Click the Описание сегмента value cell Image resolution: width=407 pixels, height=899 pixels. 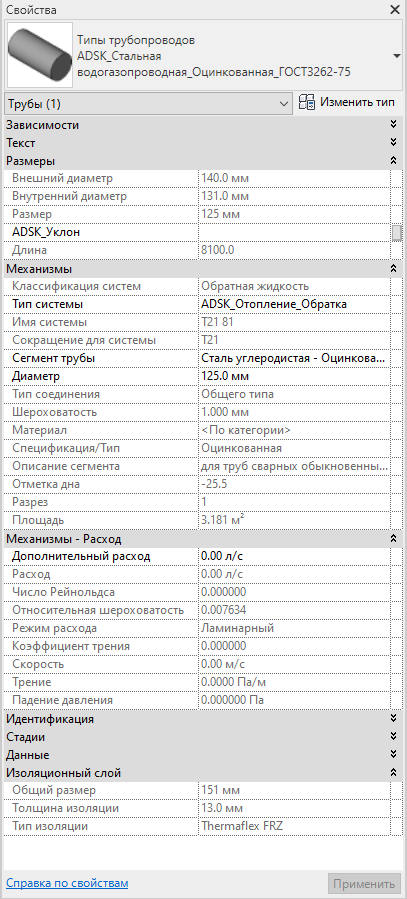coord(293,466)
